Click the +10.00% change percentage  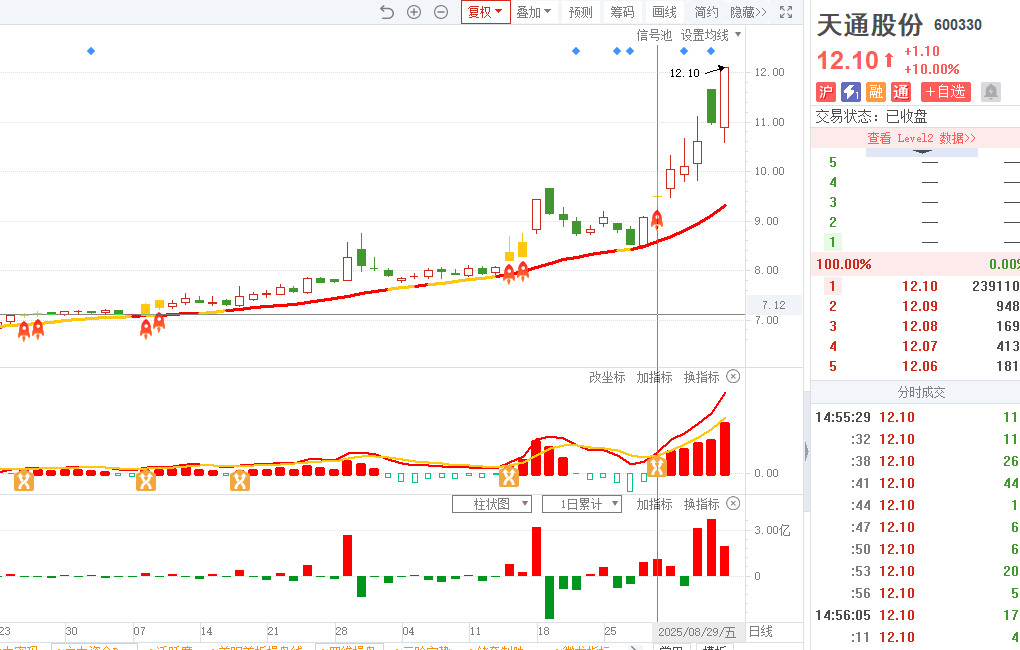pos(932,69)
